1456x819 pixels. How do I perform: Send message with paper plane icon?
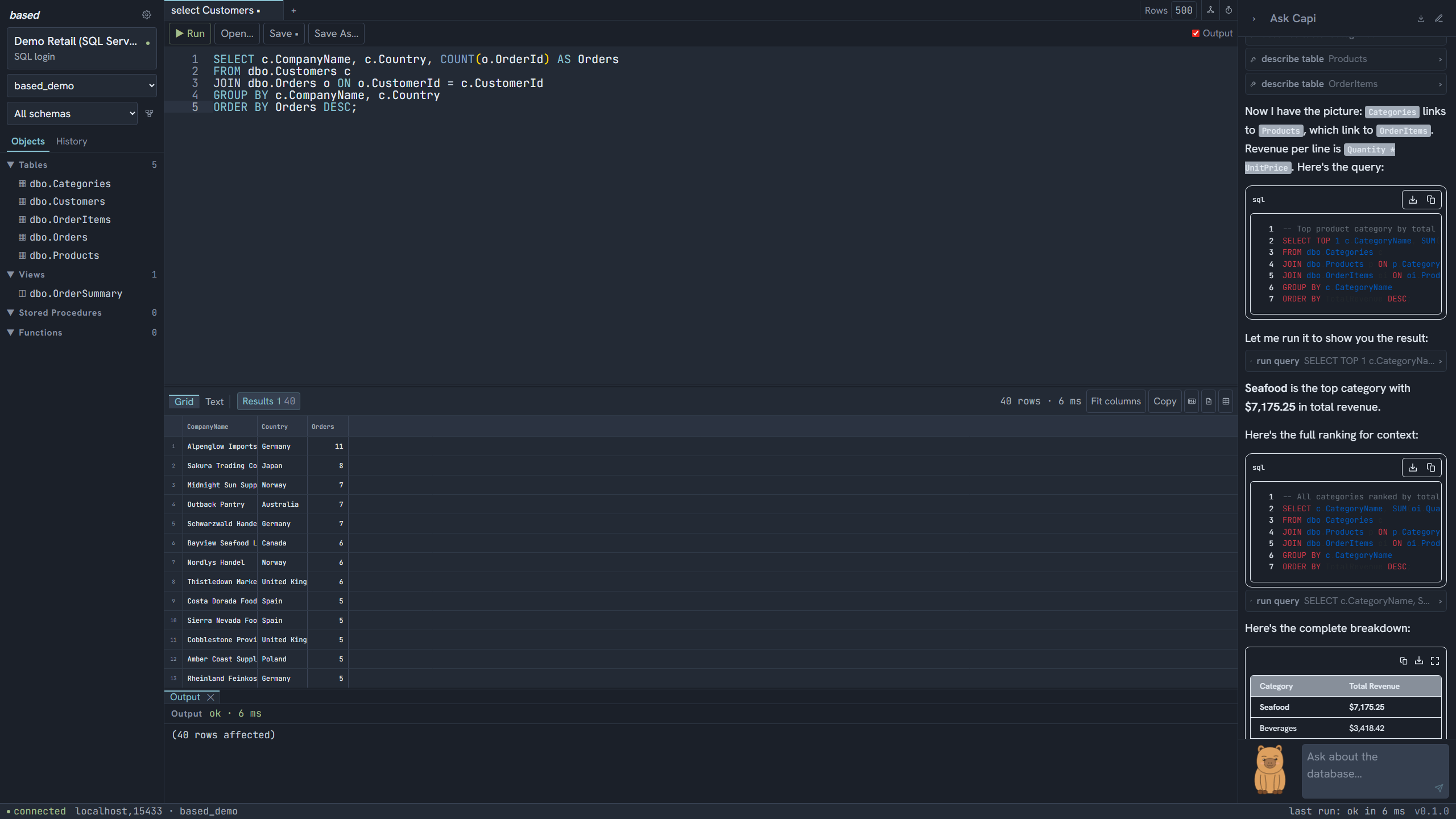pyautogui.click(x=1439, y=788)
